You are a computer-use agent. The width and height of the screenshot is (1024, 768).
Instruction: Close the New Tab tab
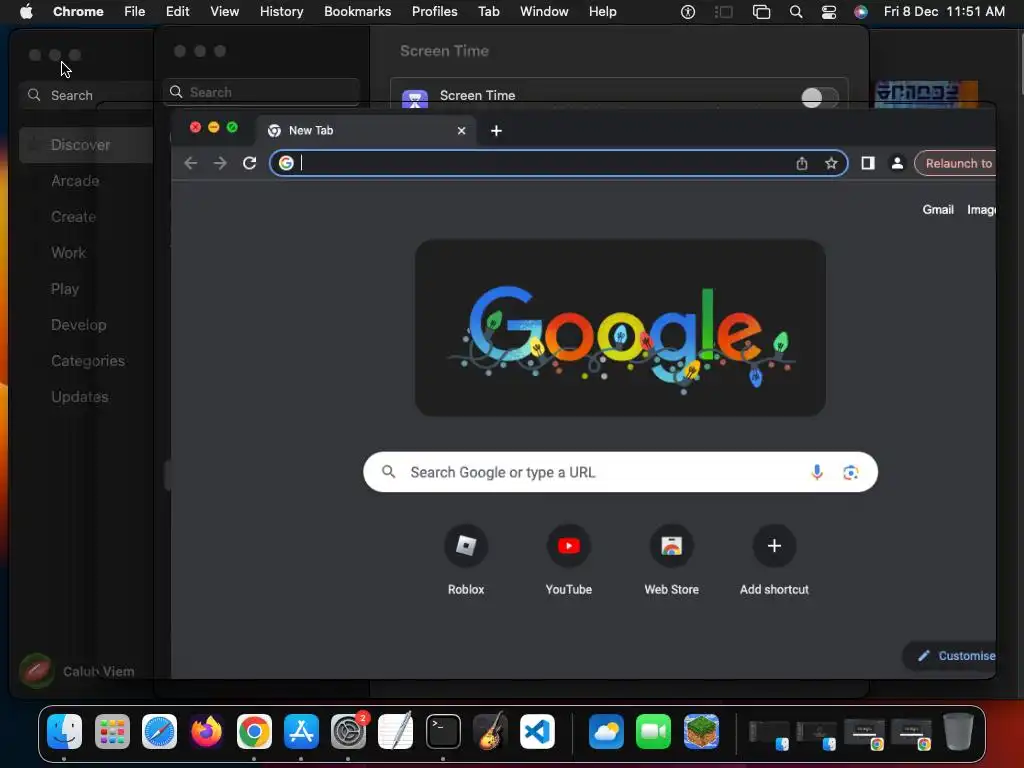coord(462,131)
